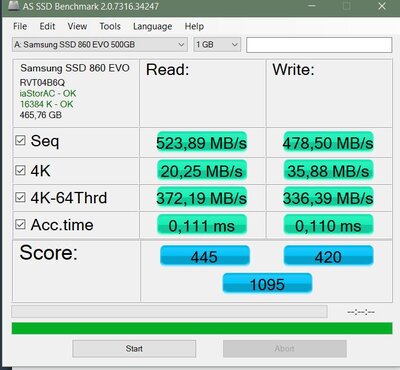This screenshot has height=370, width=400.
Task: Disable the 4K-64Thrd test checkbox
Action: pyautogui.click(x=20, y=197)
